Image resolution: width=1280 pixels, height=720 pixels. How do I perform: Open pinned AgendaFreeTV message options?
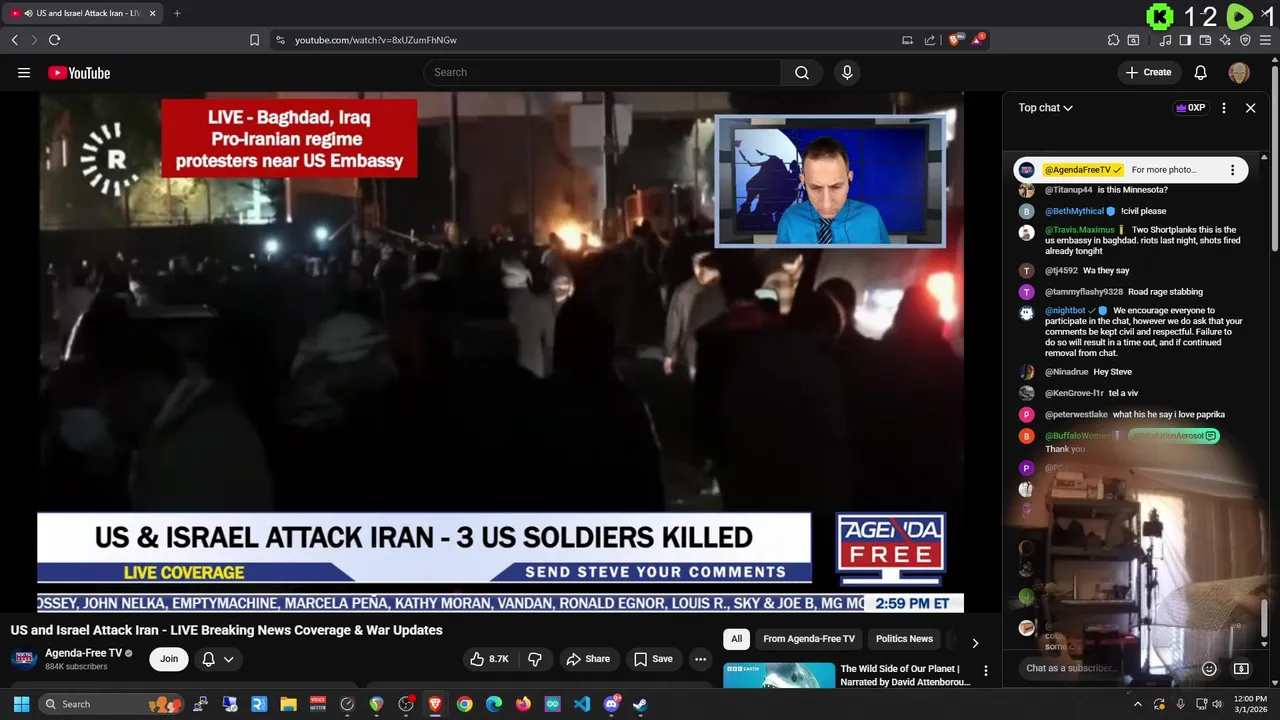(1232, 170)
